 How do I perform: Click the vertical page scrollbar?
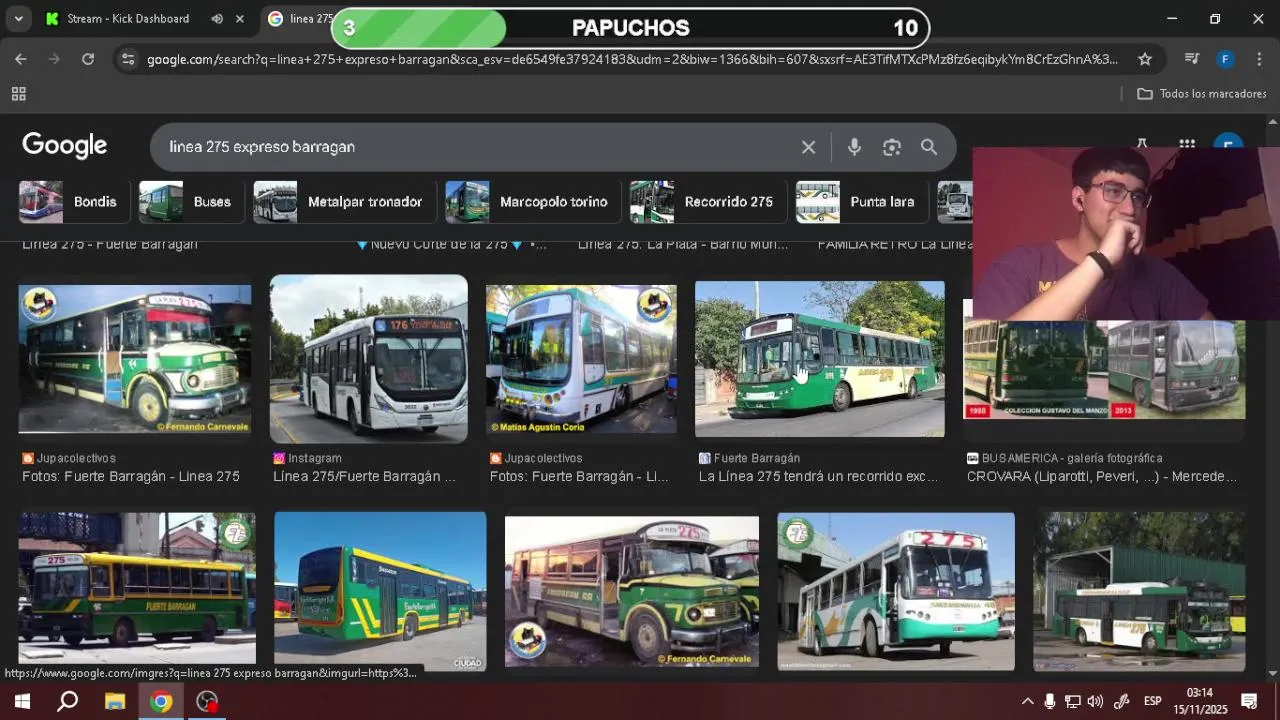pos(1272,400)
